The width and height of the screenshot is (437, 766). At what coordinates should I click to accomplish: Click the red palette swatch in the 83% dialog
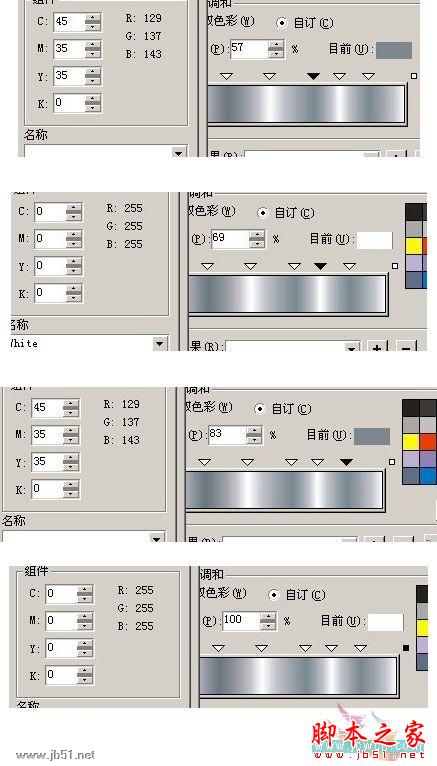[428, 442]
